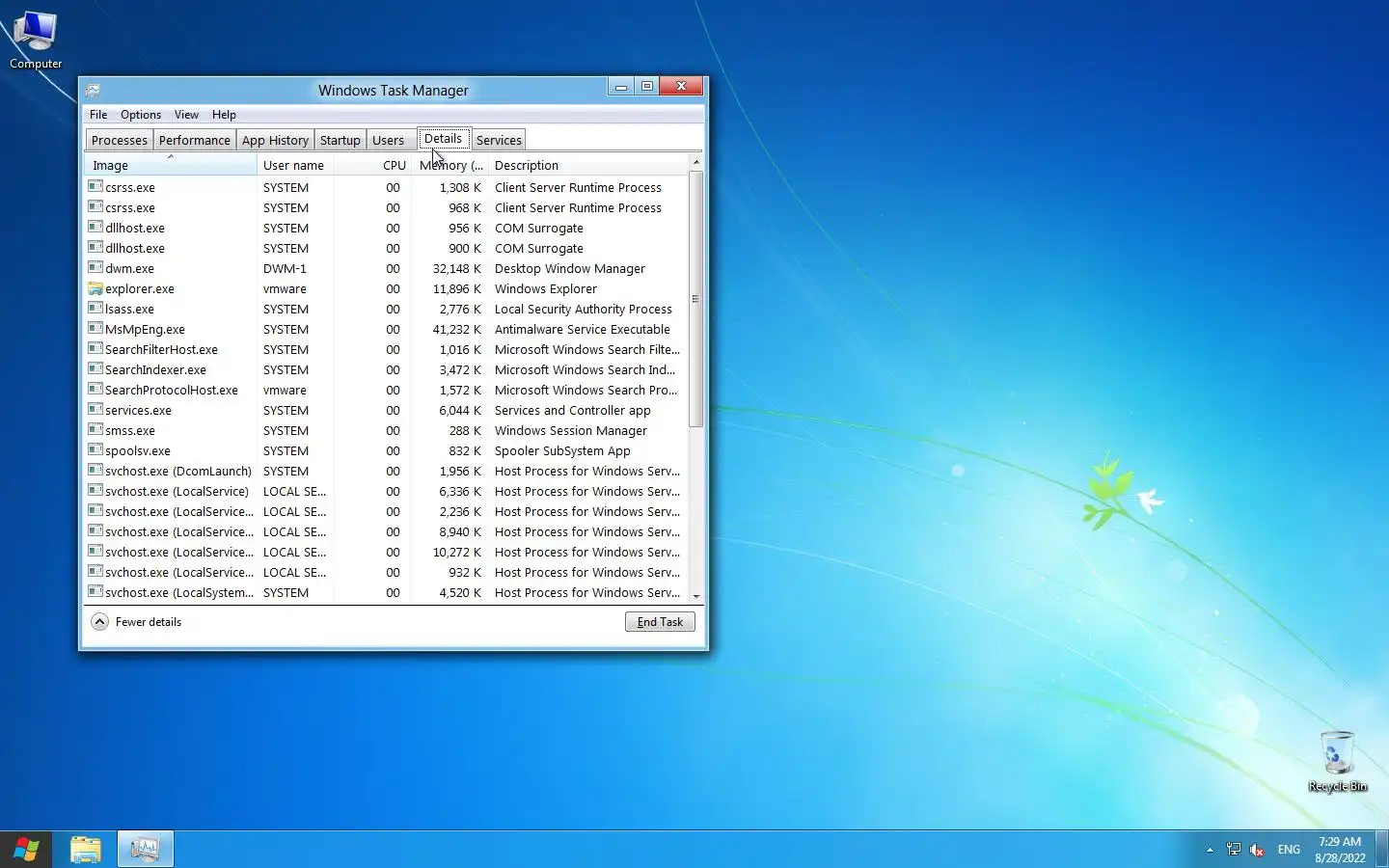
Task: Click the scroll down arrow of process list
Action: point(696,596)
